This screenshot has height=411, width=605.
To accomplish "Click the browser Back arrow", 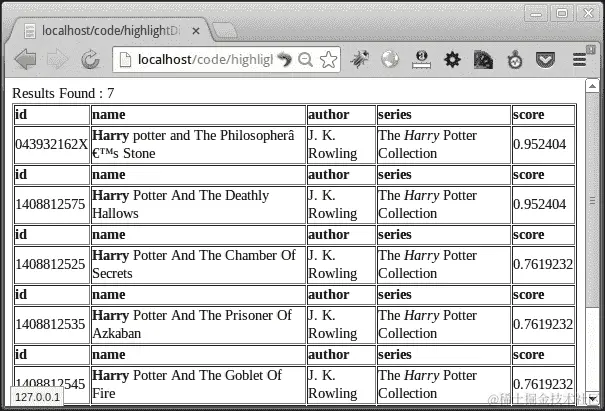I will (25, 59).
